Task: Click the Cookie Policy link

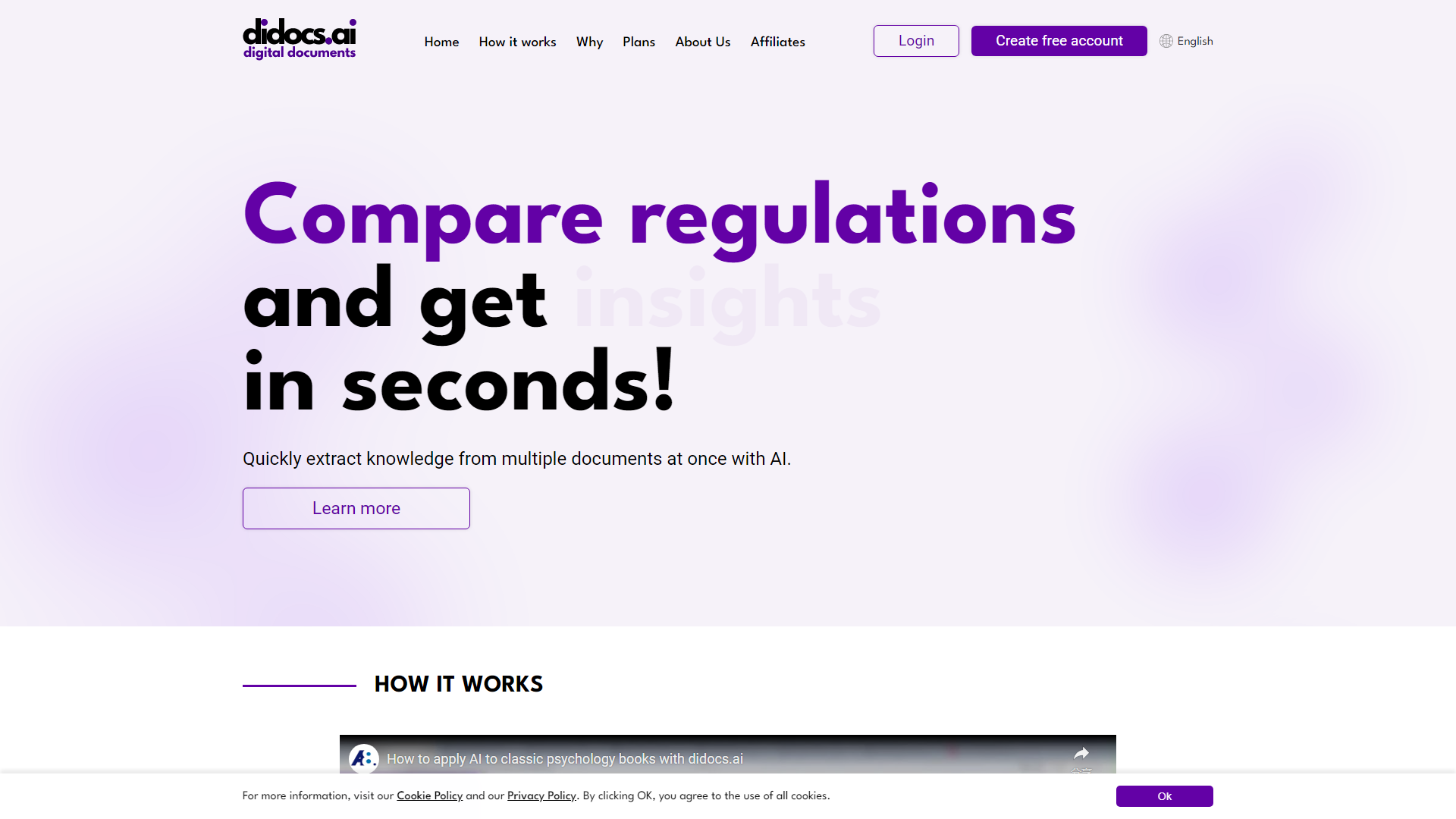Action: click(430, 795)
